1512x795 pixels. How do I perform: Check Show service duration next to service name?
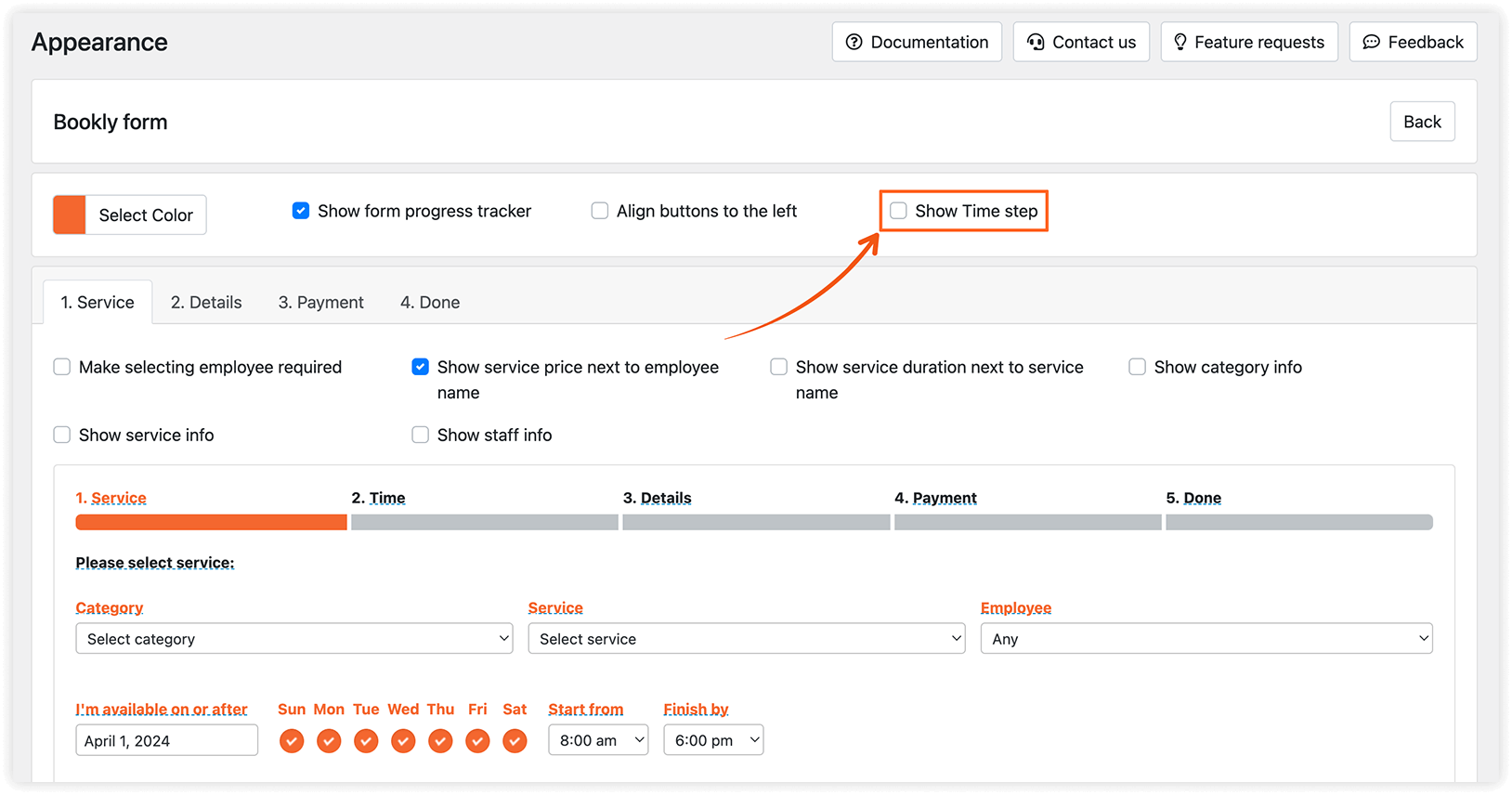pos(779,367)
